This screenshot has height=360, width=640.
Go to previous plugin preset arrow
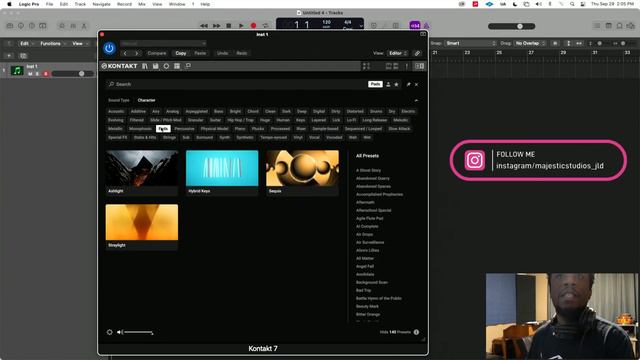(x=125, y=53)
